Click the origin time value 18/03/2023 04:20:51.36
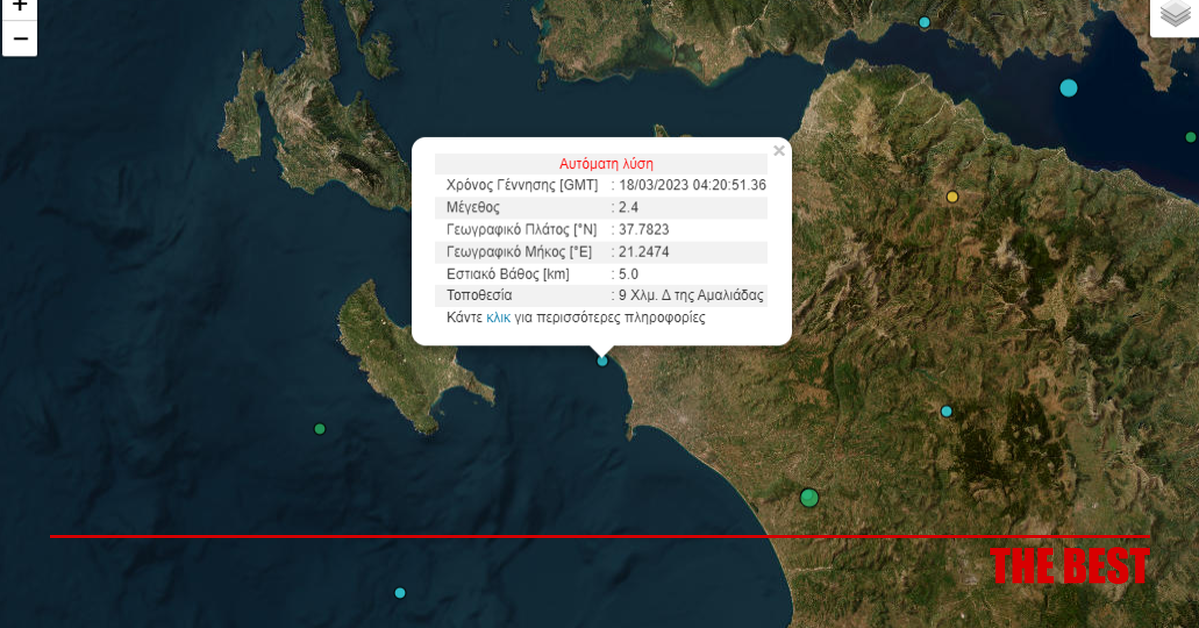1199x628 pixels. [x=692, y=186]
